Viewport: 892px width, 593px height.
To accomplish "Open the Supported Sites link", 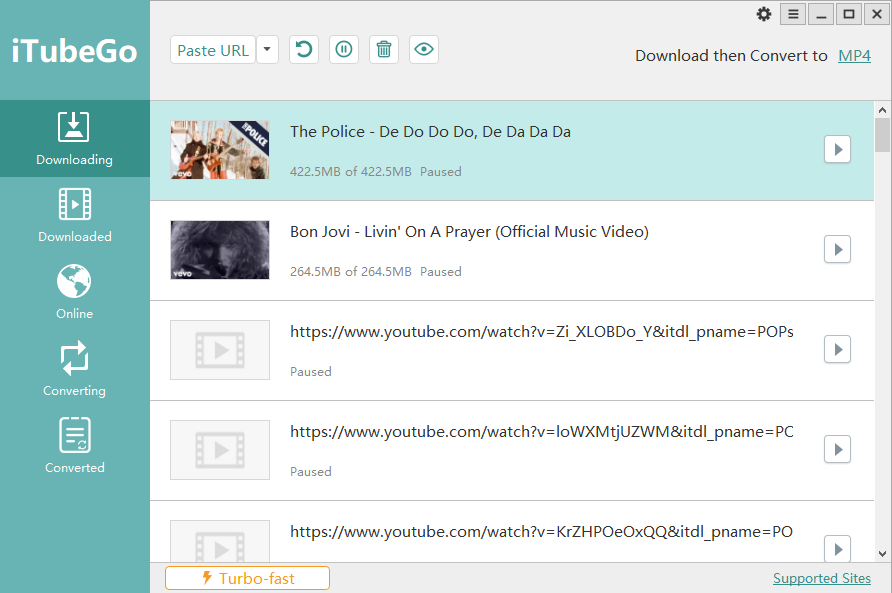I will (821, 578).
